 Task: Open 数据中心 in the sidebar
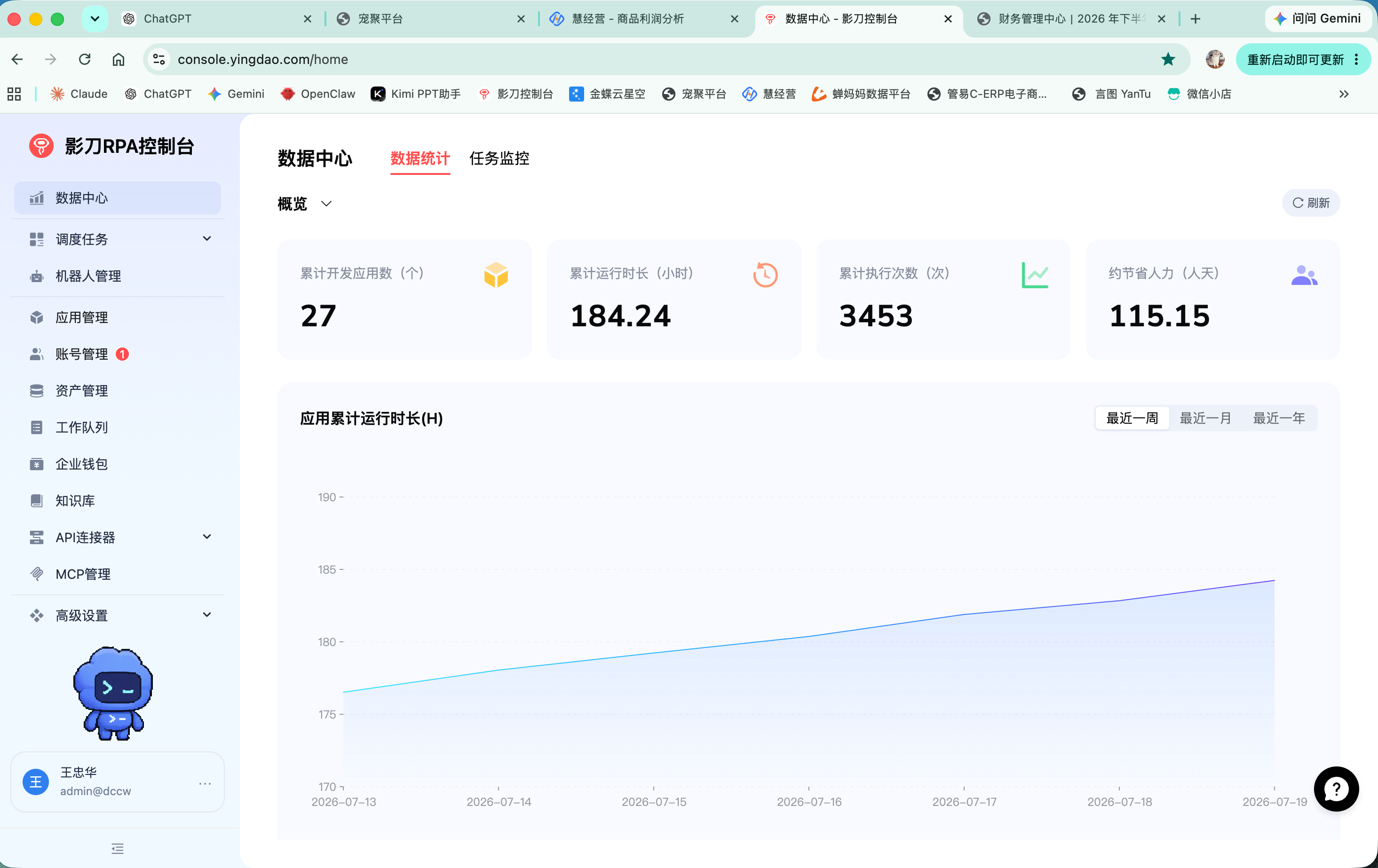coord(117,198)
